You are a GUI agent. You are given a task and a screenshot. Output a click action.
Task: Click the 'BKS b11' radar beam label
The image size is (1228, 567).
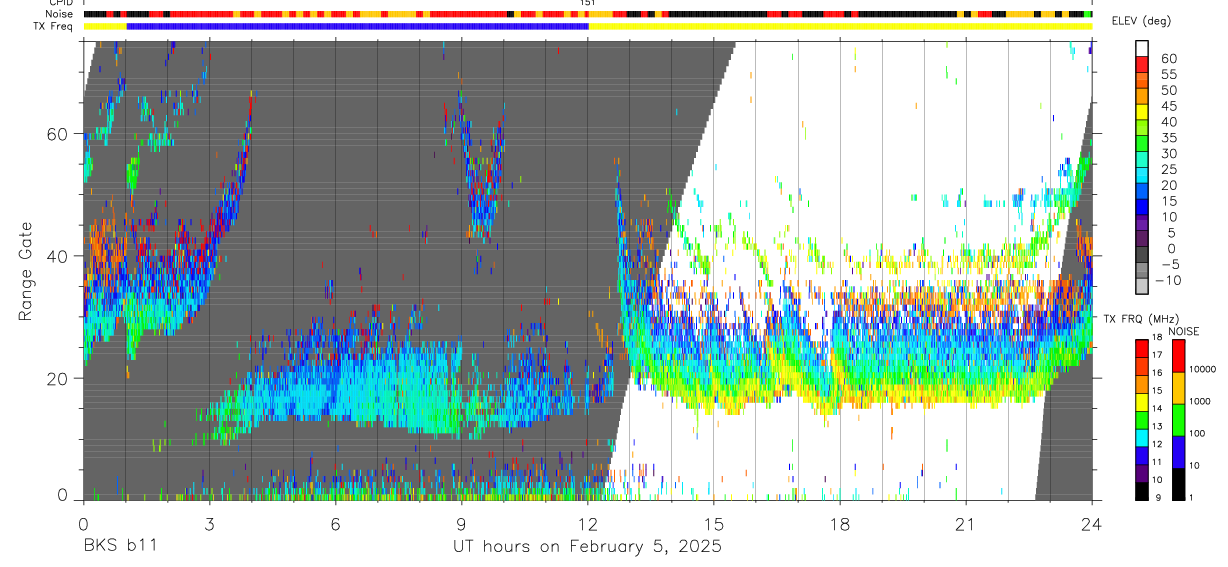pyautogui.click(x=119, y=546)
